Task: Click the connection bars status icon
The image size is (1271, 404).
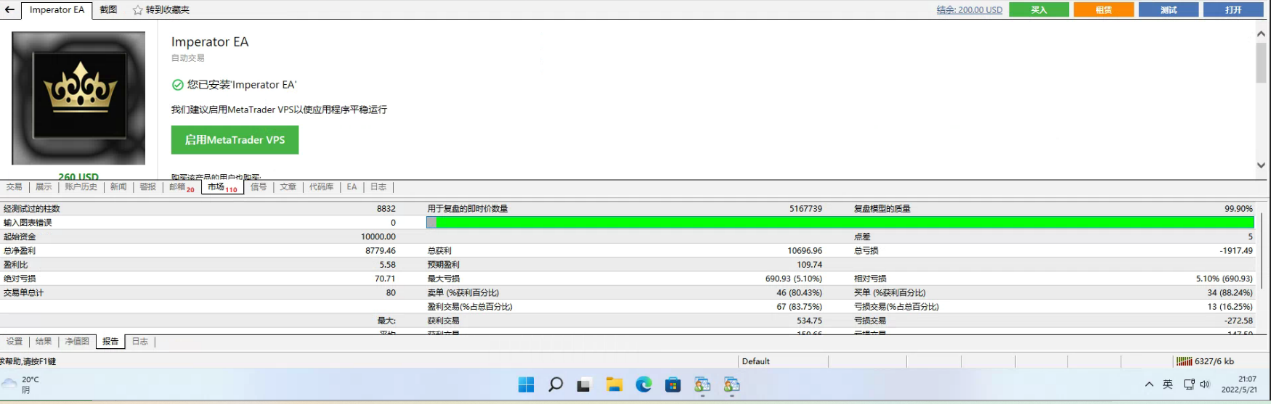Action: (1185, 361)
